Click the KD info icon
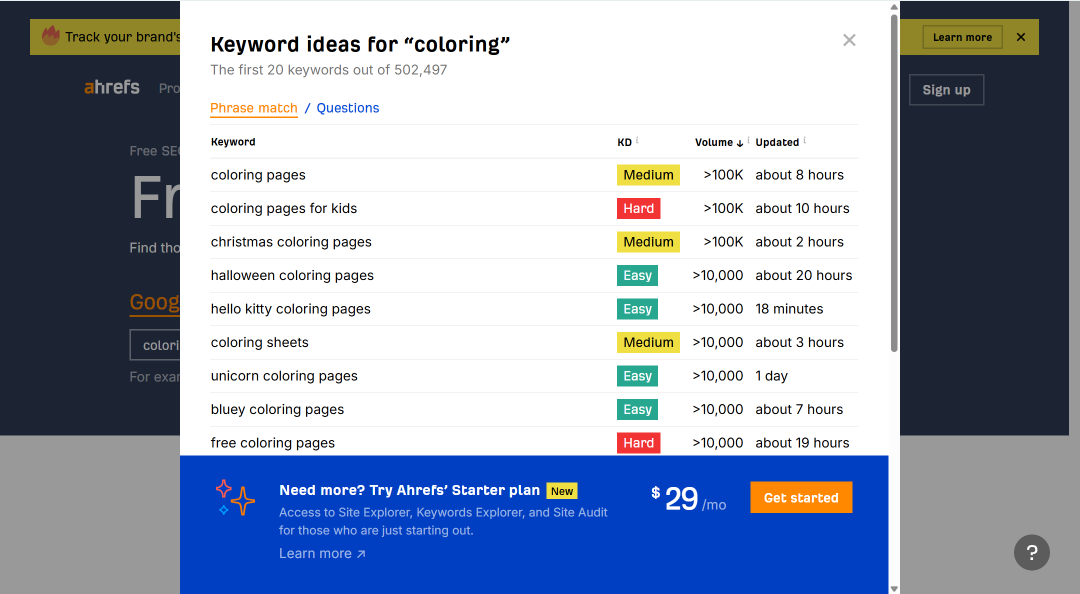Screen dimensions: 1080x594 pyautogui.click(x=637, y=140)
